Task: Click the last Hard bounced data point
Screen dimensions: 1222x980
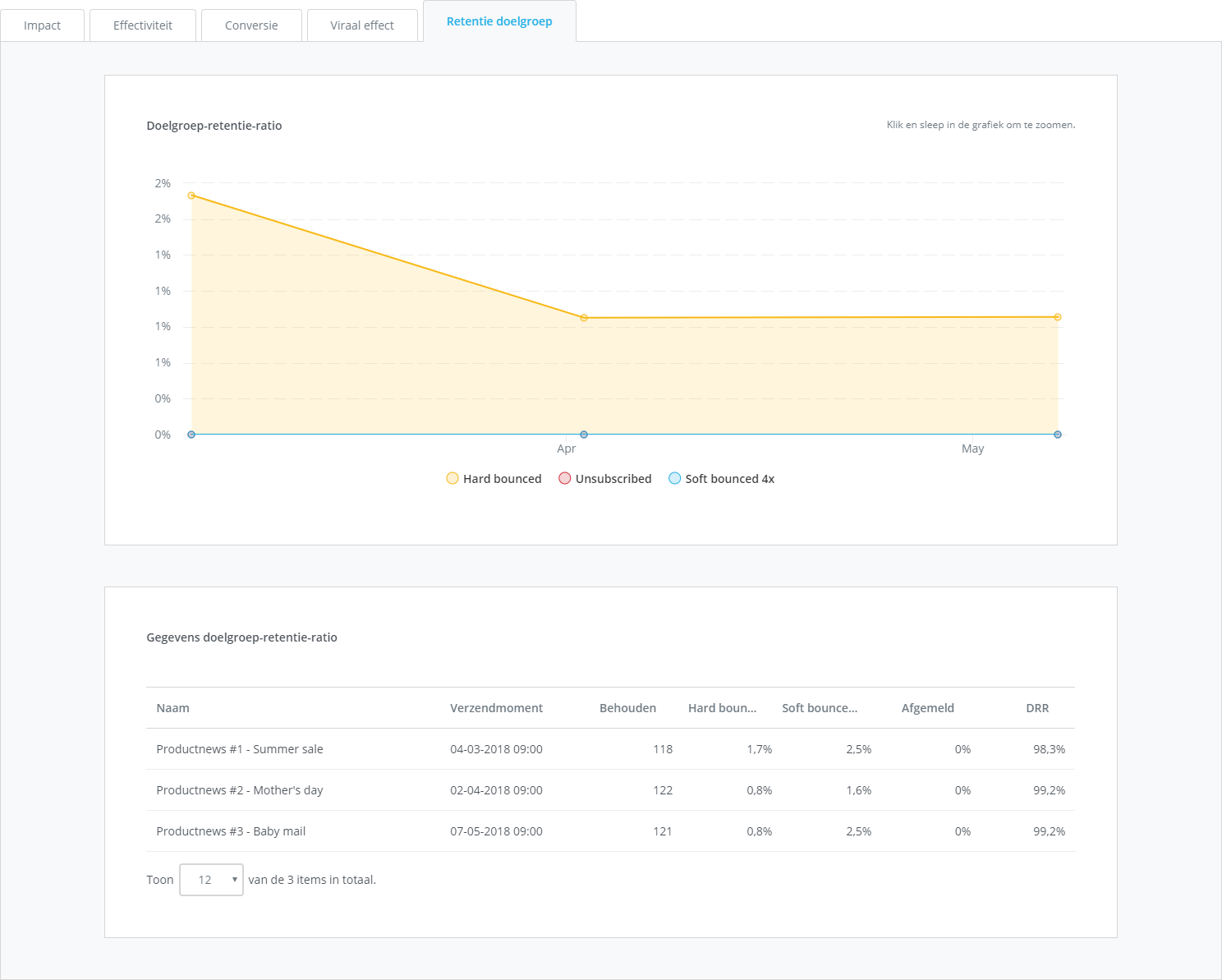Action: click(1058, 317)
